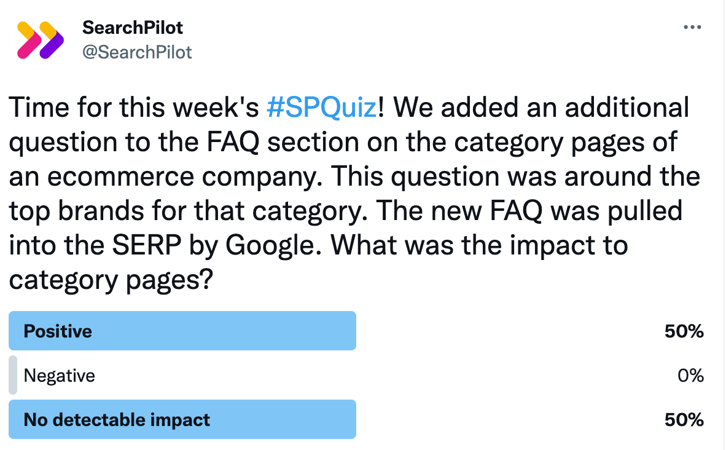The width and height of the screenshot is (726, 450).
Task: Choose the Negative poll option label
Action: 59,376
